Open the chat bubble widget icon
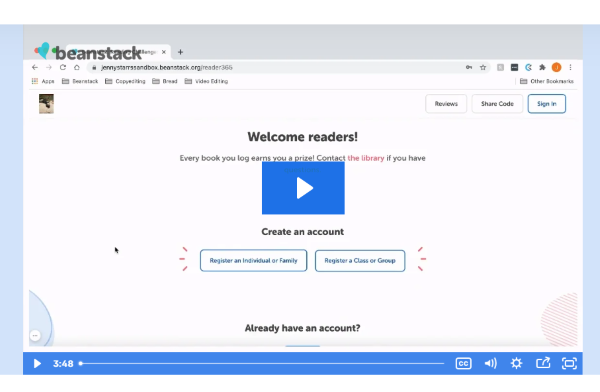Viewport: 600px width, 392px height. pos(35,336)
